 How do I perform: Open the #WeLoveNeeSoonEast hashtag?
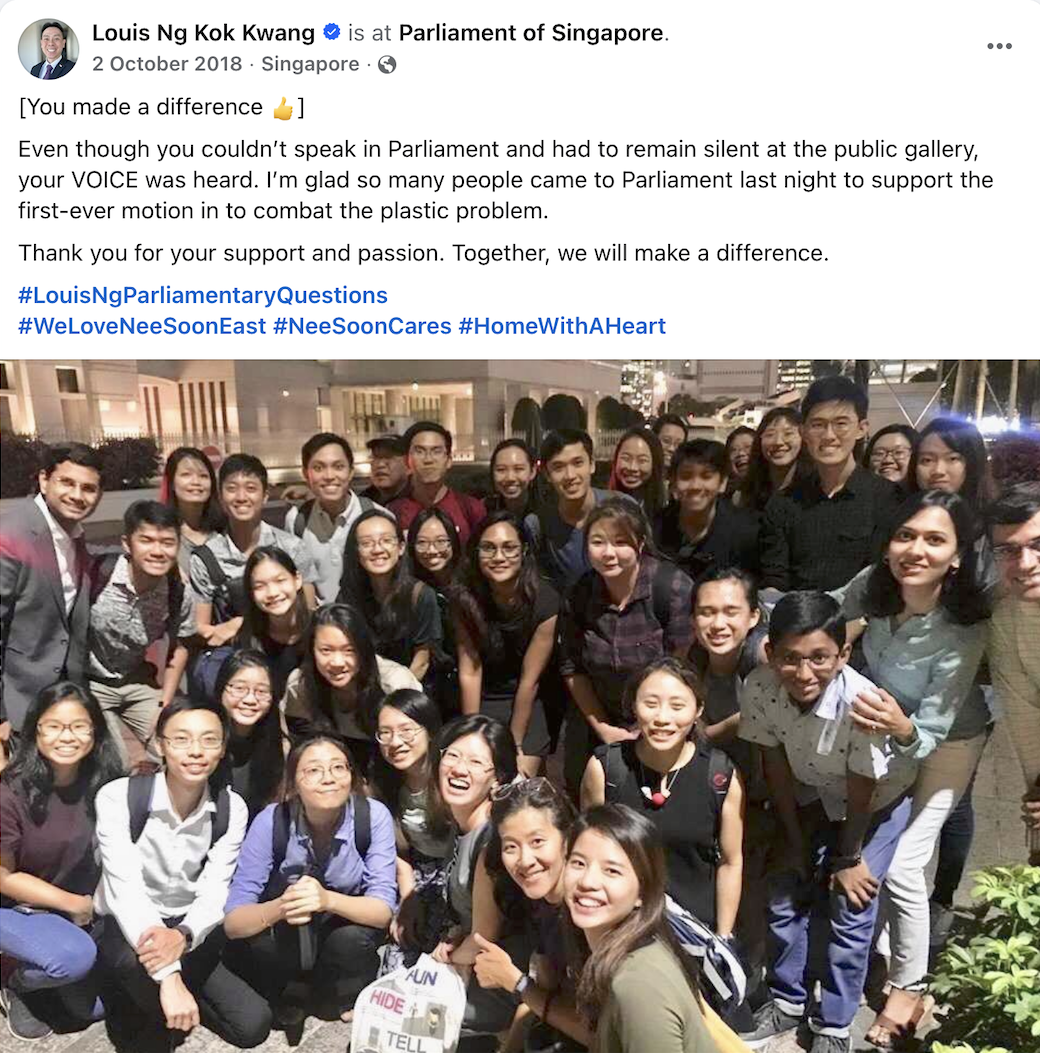(142, 326)
